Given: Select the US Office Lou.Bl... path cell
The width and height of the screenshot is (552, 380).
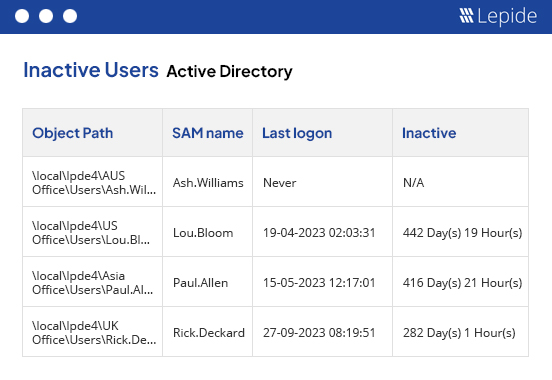Looking at the screenshot, I should [x=93, y=232].
